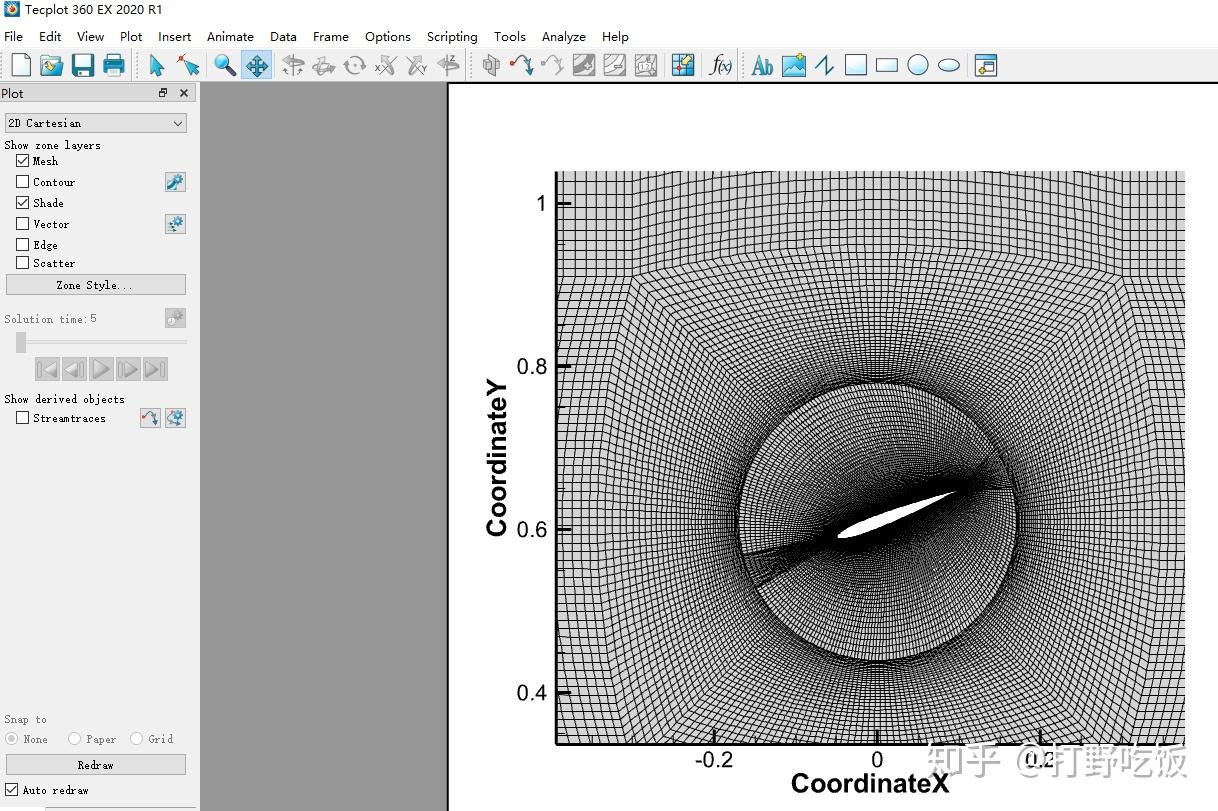Click the Z-axis rotate tool icon
The image size is (1218, 811).
coord(449,66)
